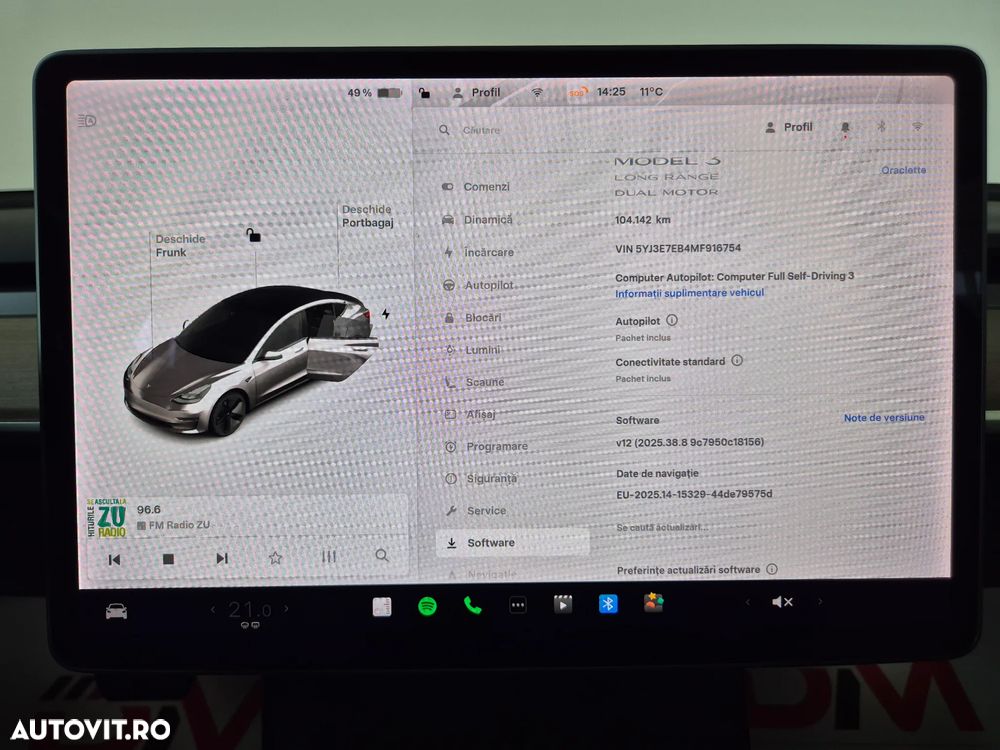Unmute the volume speaker icon
Screen dimensions: 1000x750
(x=782, y=601)
